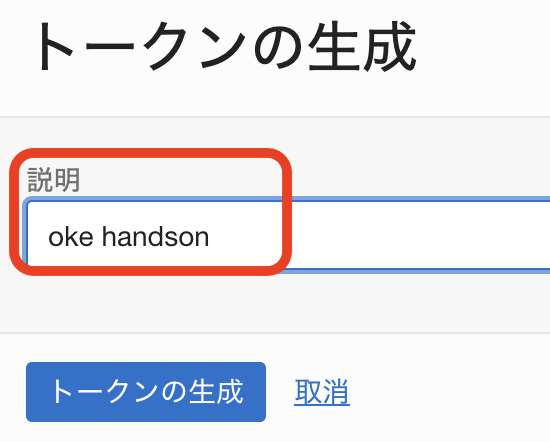550x442 pixels.
Task: Click the blue トークンの生成 button
Action: tap(146, 392)
